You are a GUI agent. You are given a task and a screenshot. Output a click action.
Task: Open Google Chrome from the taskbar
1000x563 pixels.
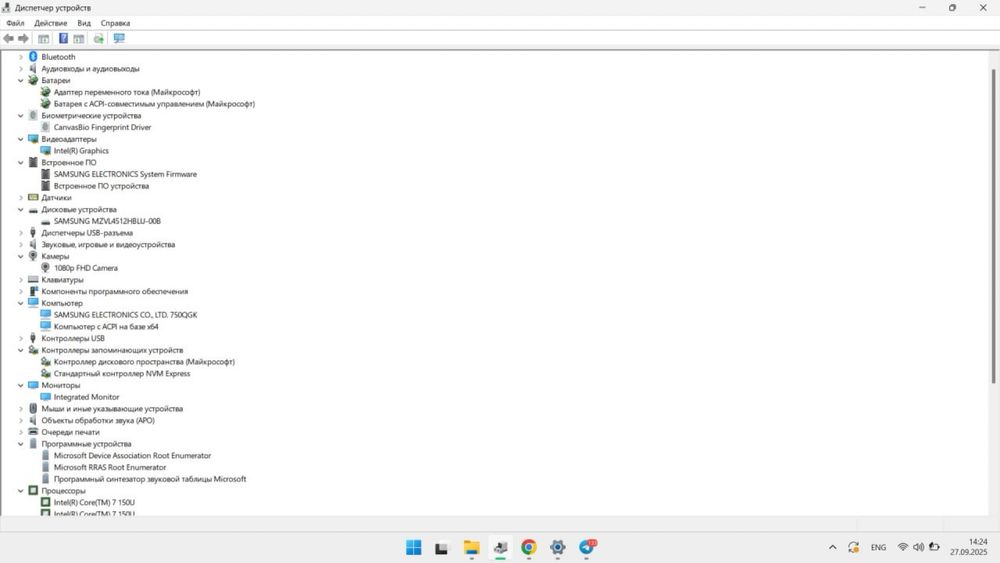coord(529,547)
